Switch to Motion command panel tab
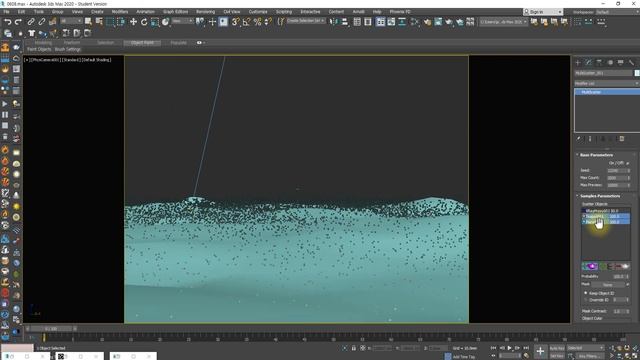The image size is (640, 360). click(x=610, y=62)
